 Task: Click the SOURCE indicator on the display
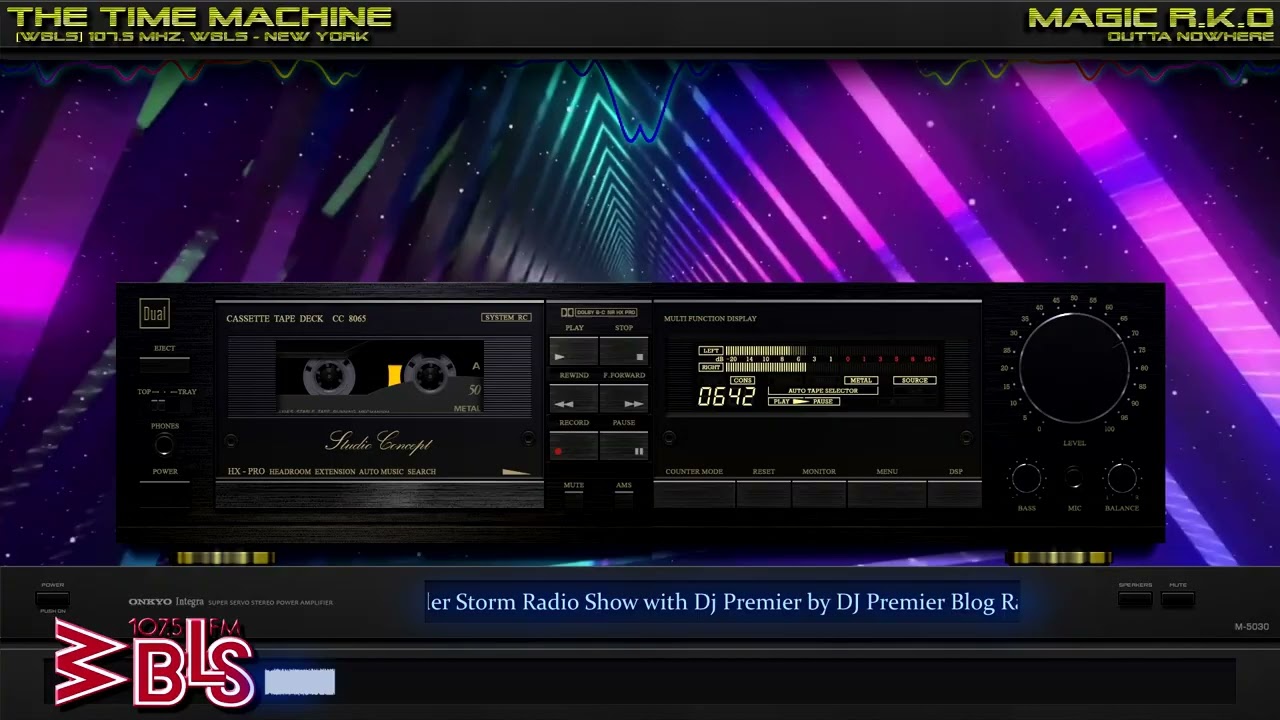(914, 380)
